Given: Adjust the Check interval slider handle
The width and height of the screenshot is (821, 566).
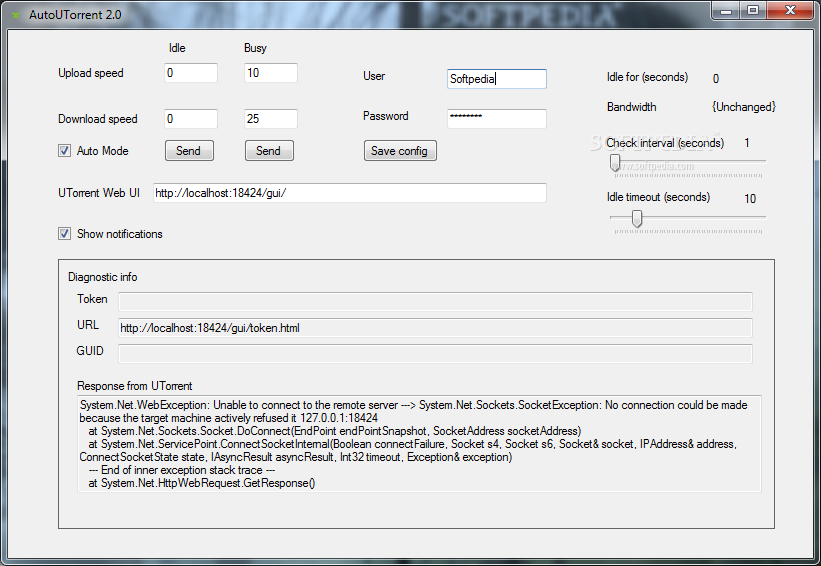Looking at the screenshot, I should [x=615, y=162].
